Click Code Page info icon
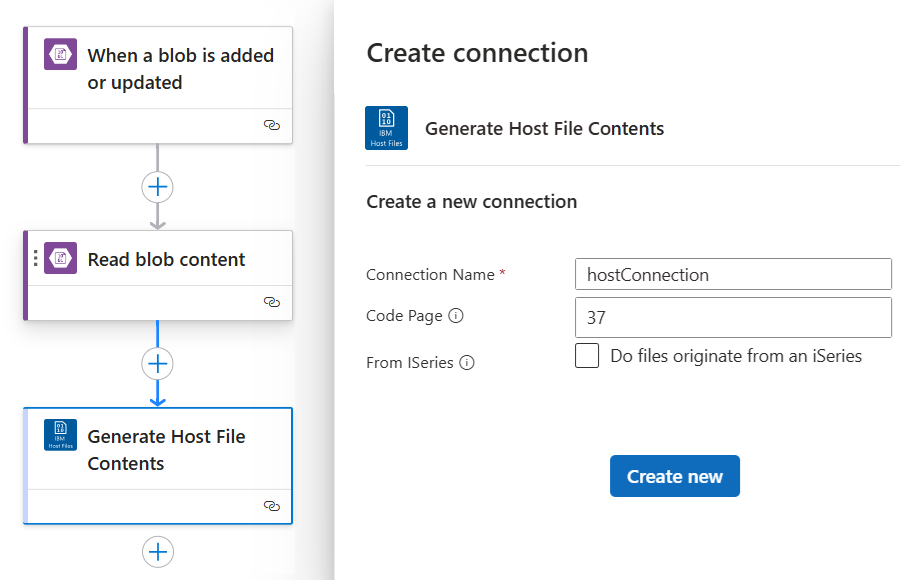Screen dimensions: 900x580 [456, 316]
